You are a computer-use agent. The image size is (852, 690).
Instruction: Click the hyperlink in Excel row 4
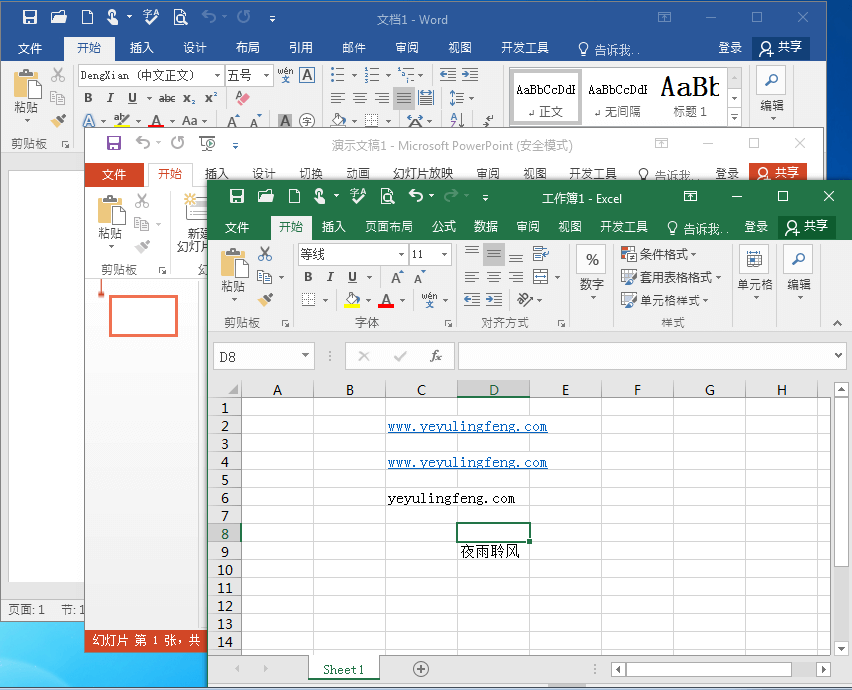pyautogui.click(x=467, y=462)
